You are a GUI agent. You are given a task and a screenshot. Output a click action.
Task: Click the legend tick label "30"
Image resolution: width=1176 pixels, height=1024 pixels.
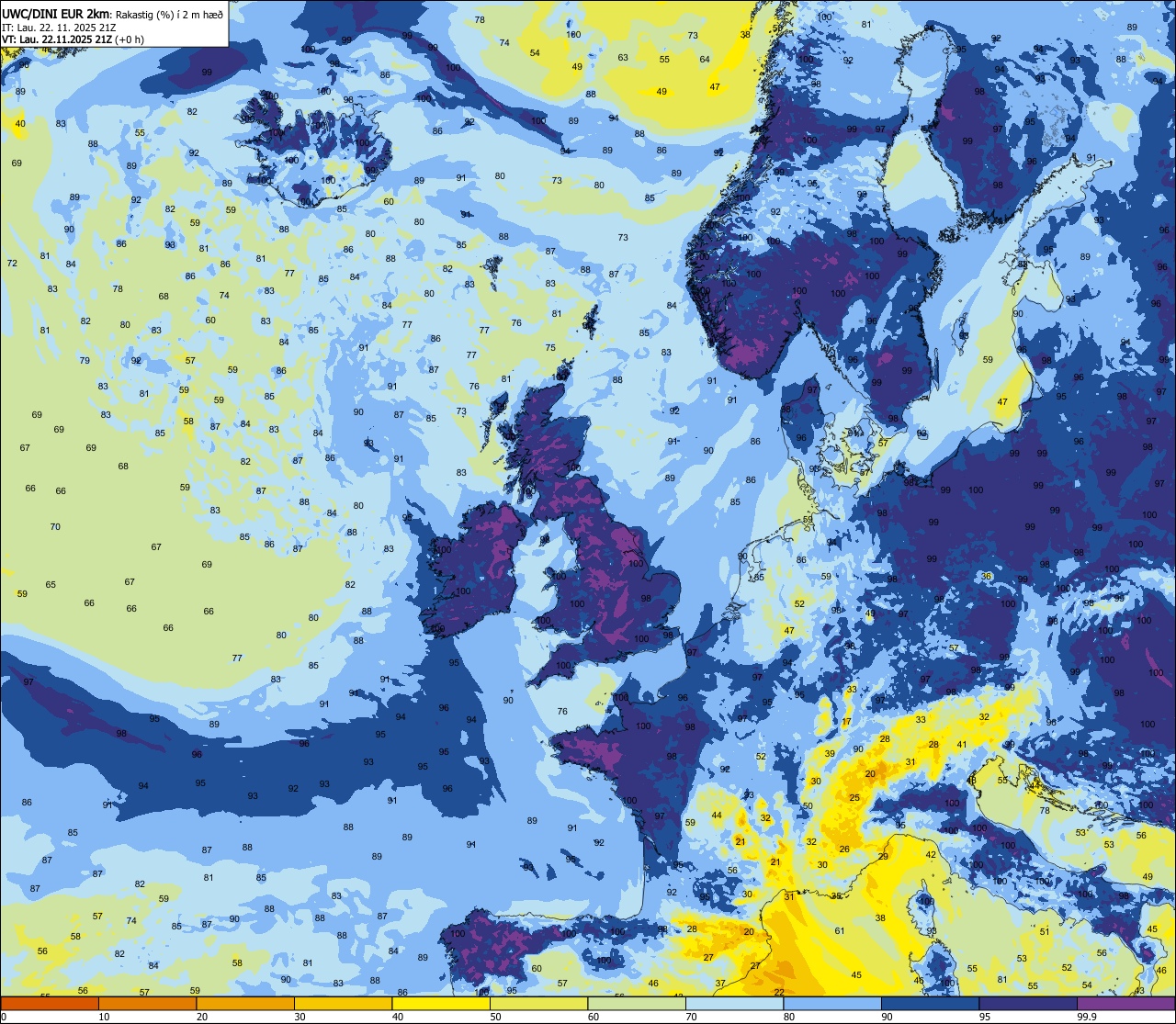[300, 1017]
